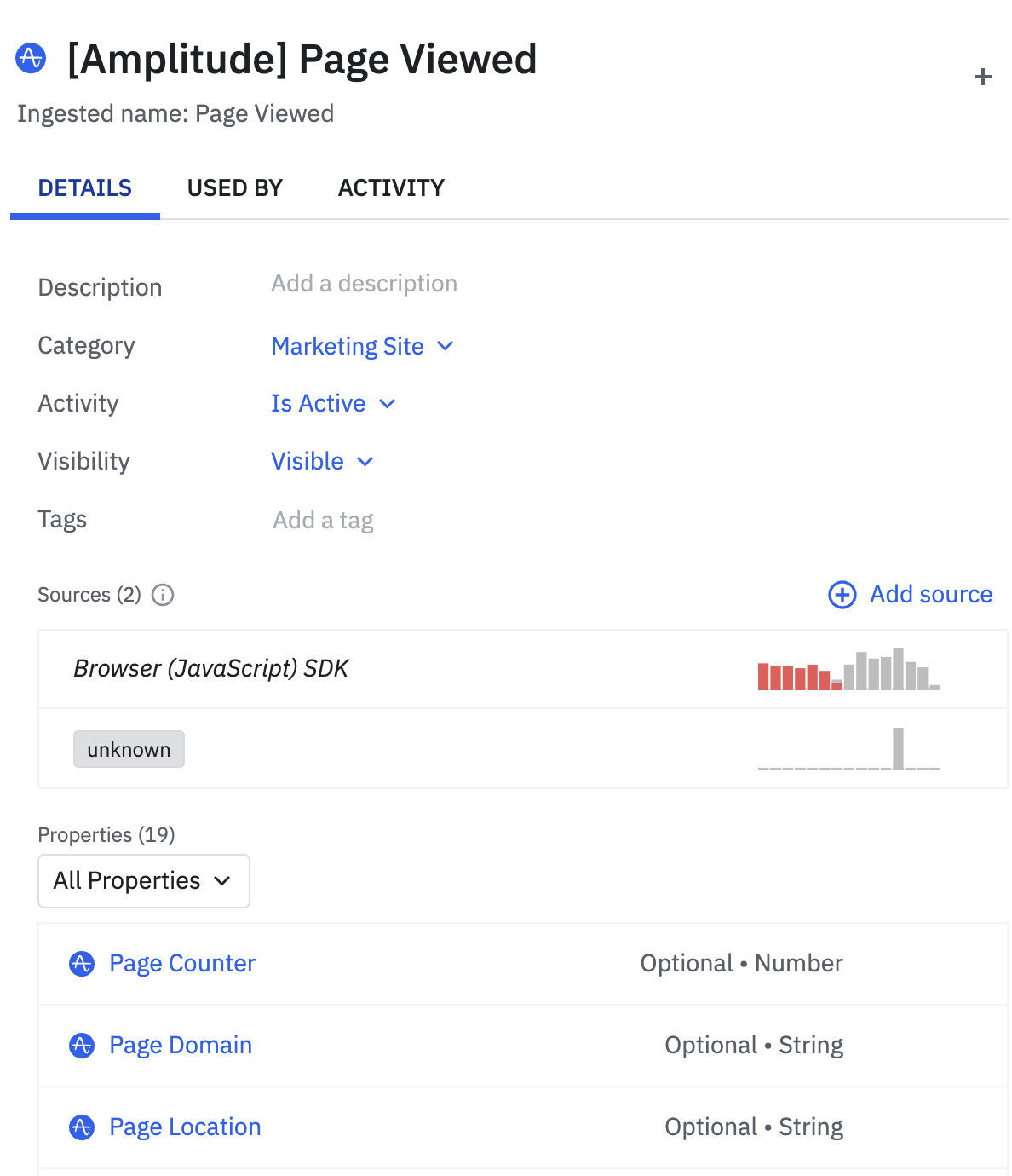
Task: Change the Visible visibility dropdown
Action: click(x=322, y=462)
